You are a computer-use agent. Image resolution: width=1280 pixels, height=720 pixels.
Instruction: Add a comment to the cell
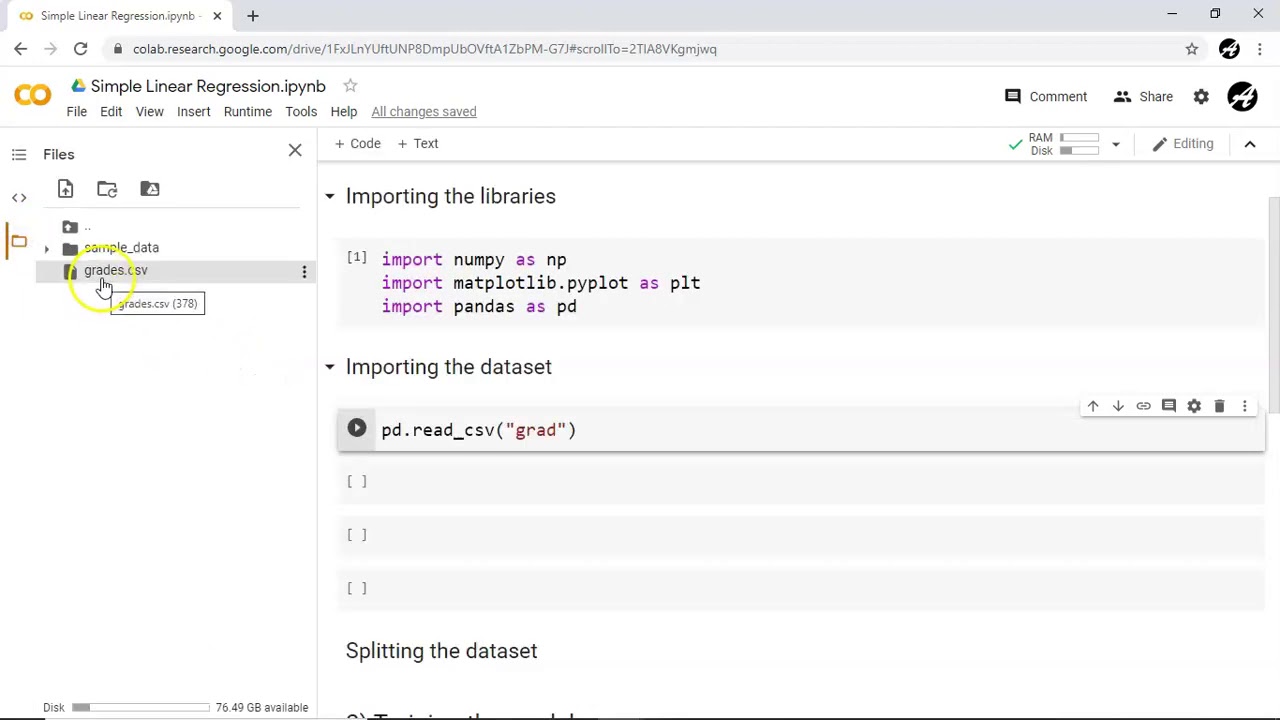pos(1168,406)
